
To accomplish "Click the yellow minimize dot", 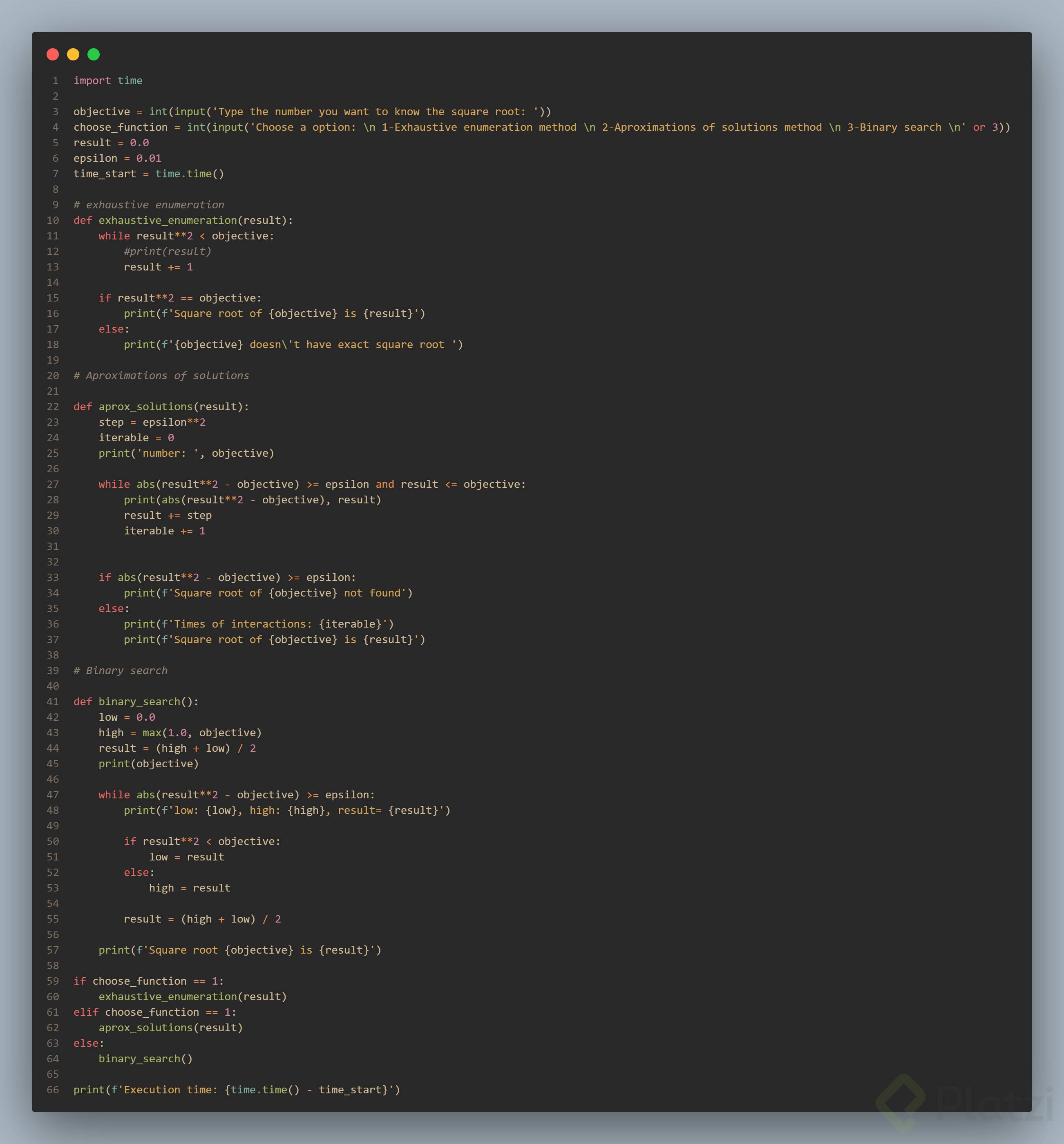I will [73, 54].
